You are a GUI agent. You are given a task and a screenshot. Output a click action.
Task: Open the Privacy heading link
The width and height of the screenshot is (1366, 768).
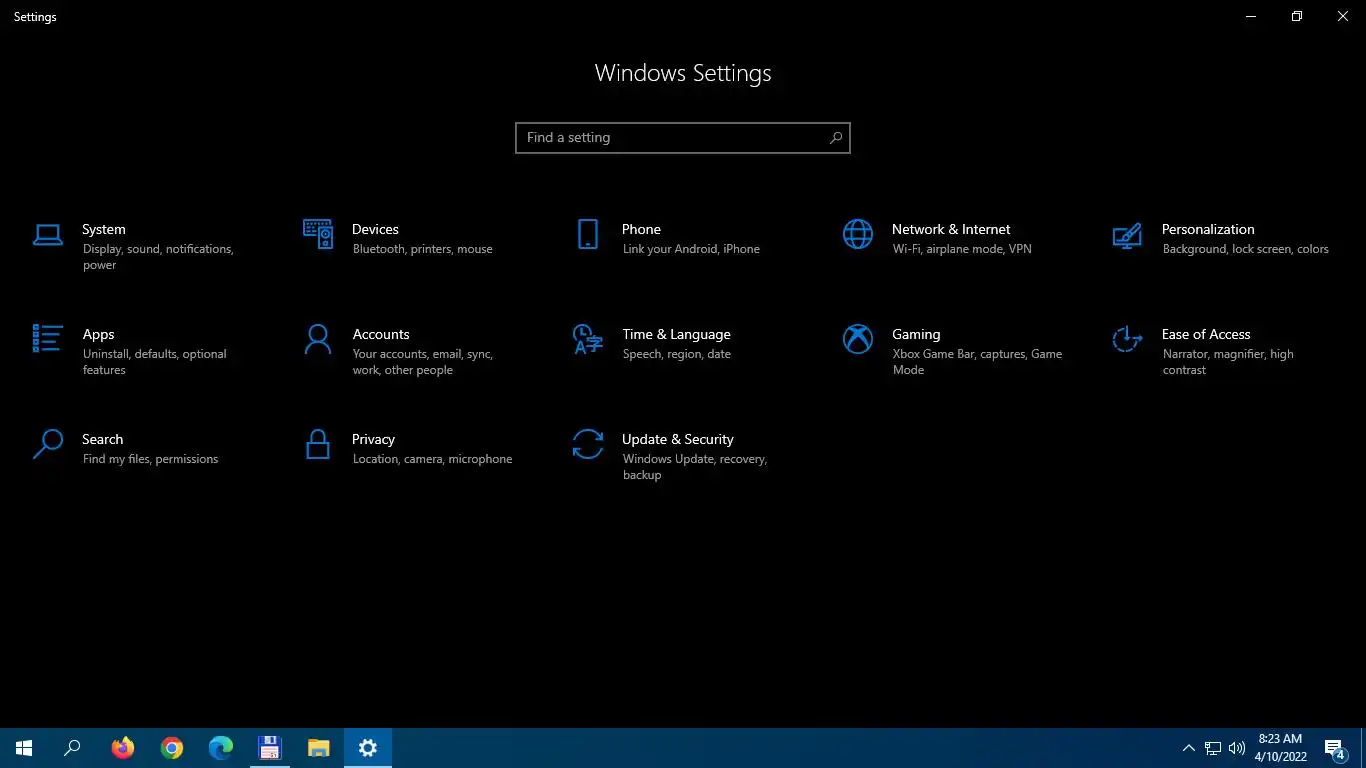[373, 439]
